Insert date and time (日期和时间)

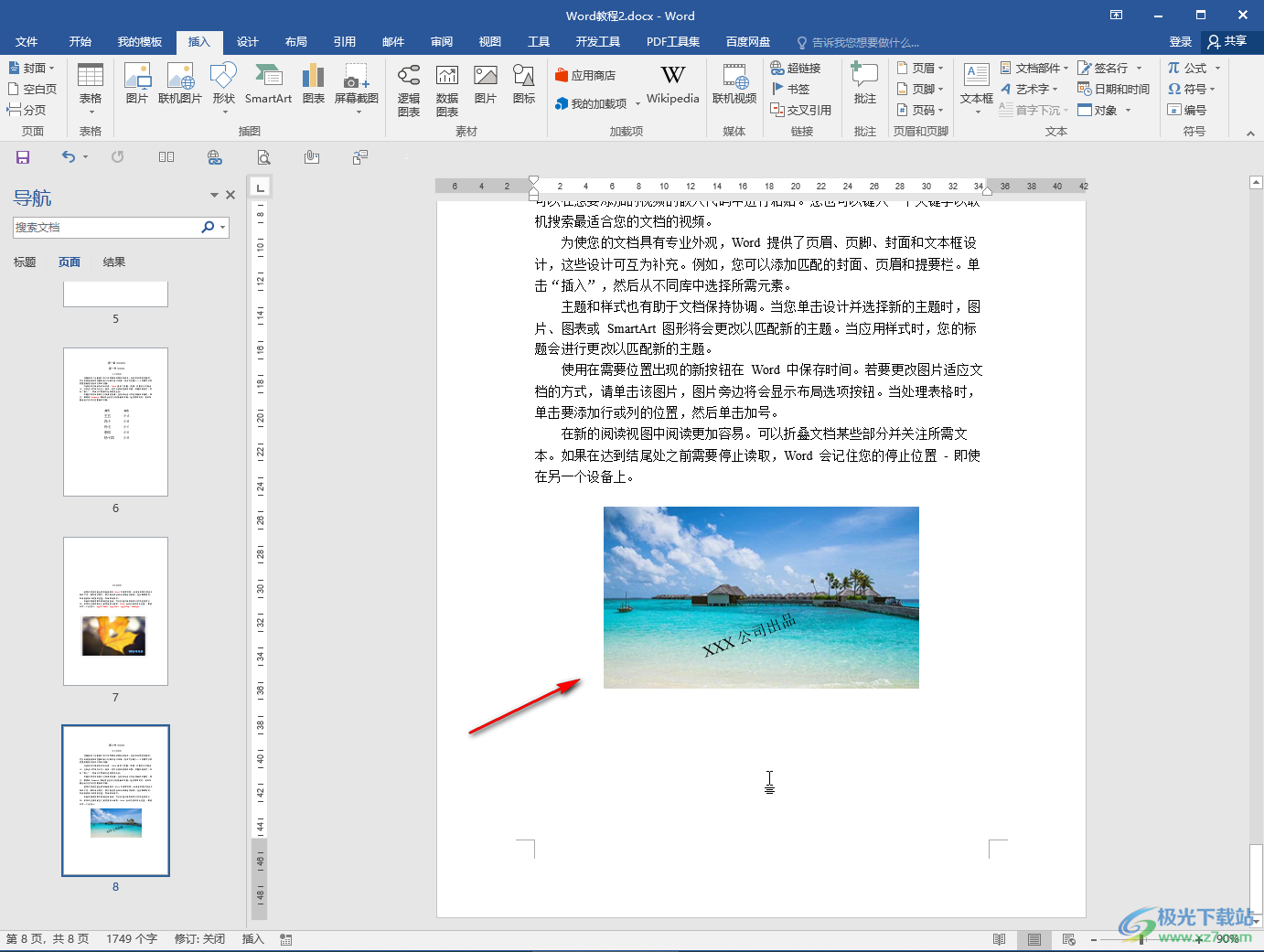1113,89
